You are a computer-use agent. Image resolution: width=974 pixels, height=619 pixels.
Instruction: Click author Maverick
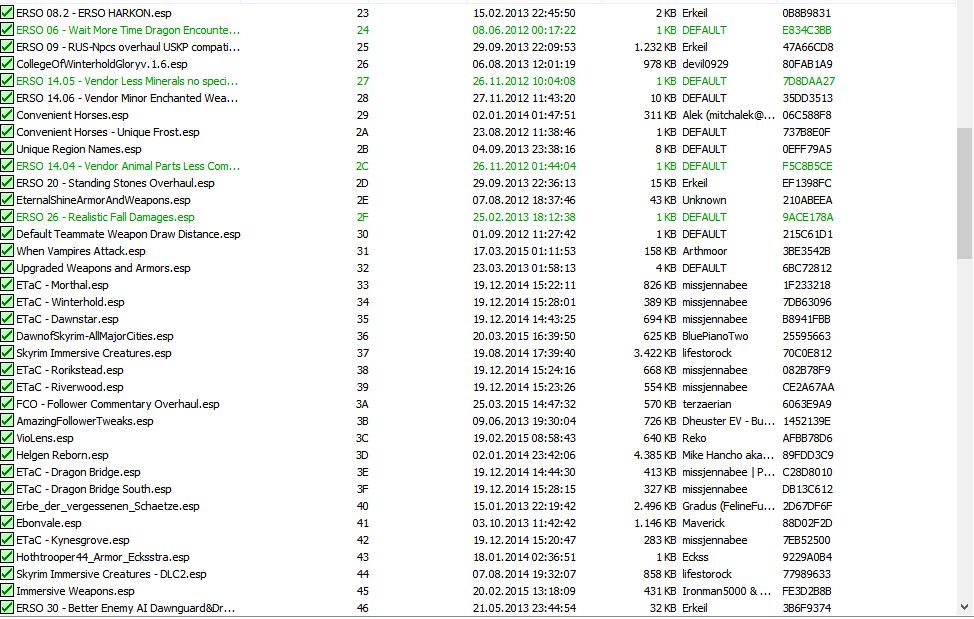tap(703, 523)
